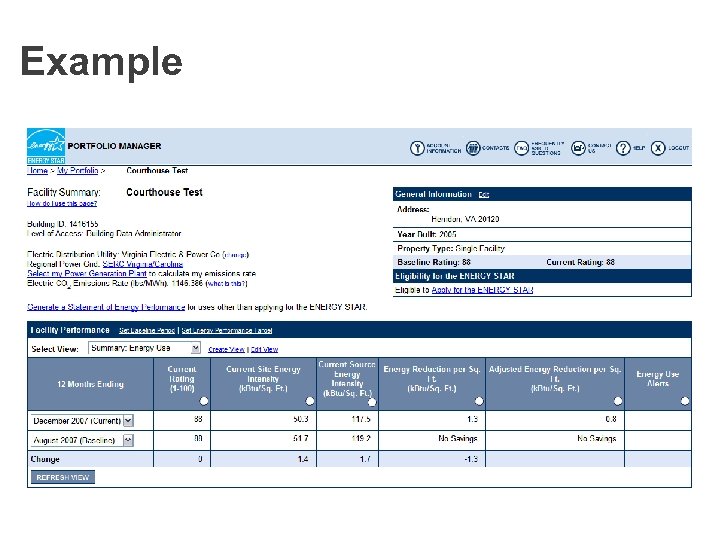Open the My Portfolio breadcrumb link
The image size is (720, 540).
tap(78, 170)
